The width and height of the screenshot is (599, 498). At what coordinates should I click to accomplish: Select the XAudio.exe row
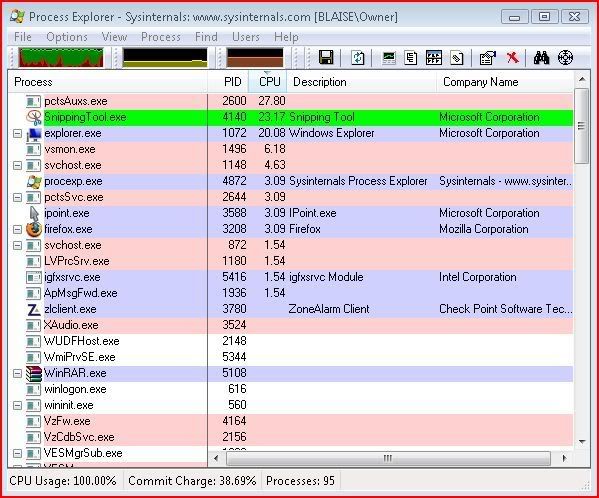290,325
